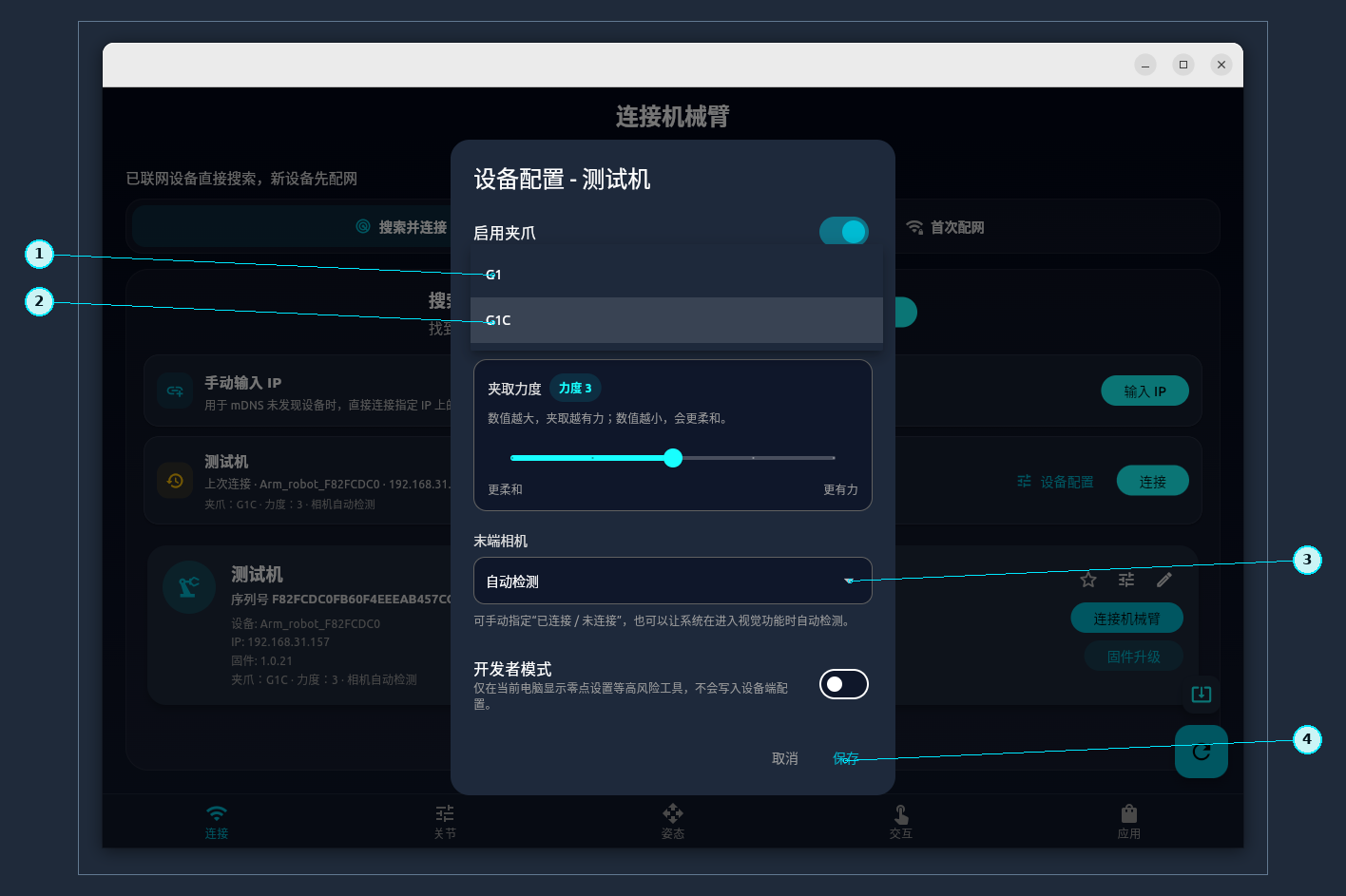Open the 连接 bottom navigation tab

pyautogui.click(x=217, y=822)
